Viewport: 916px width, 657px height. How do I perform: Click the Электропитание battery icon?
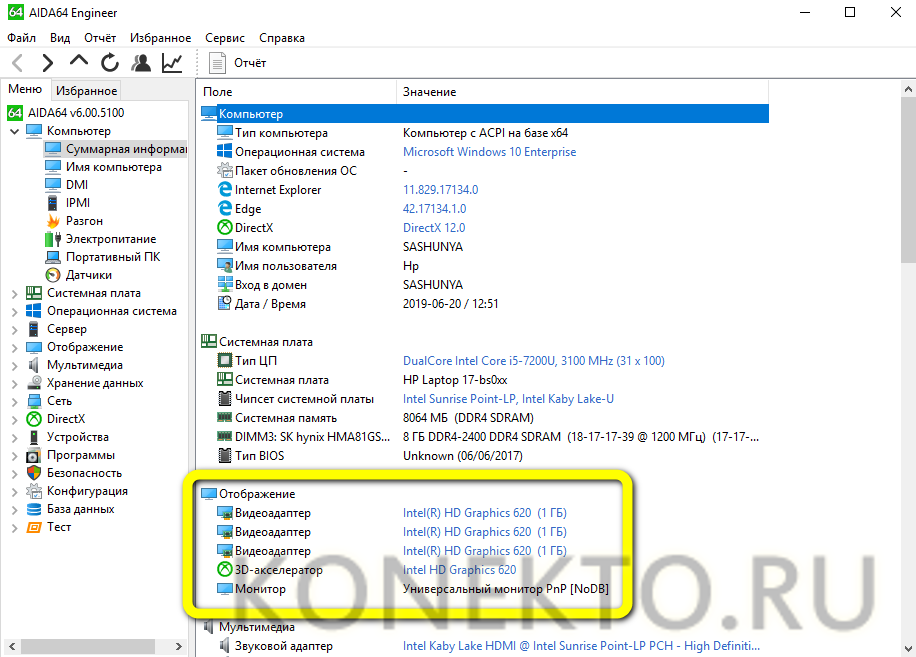53,239
